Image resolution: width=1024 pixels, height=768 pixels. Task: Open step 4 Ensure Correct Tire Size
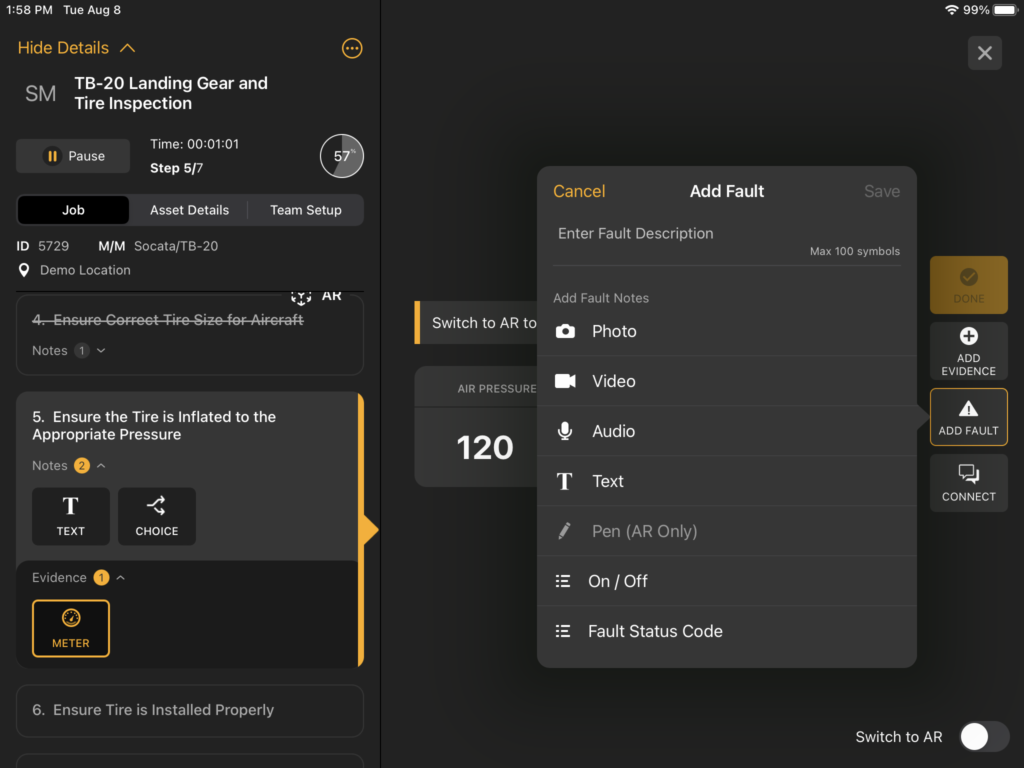click(168, 320)
